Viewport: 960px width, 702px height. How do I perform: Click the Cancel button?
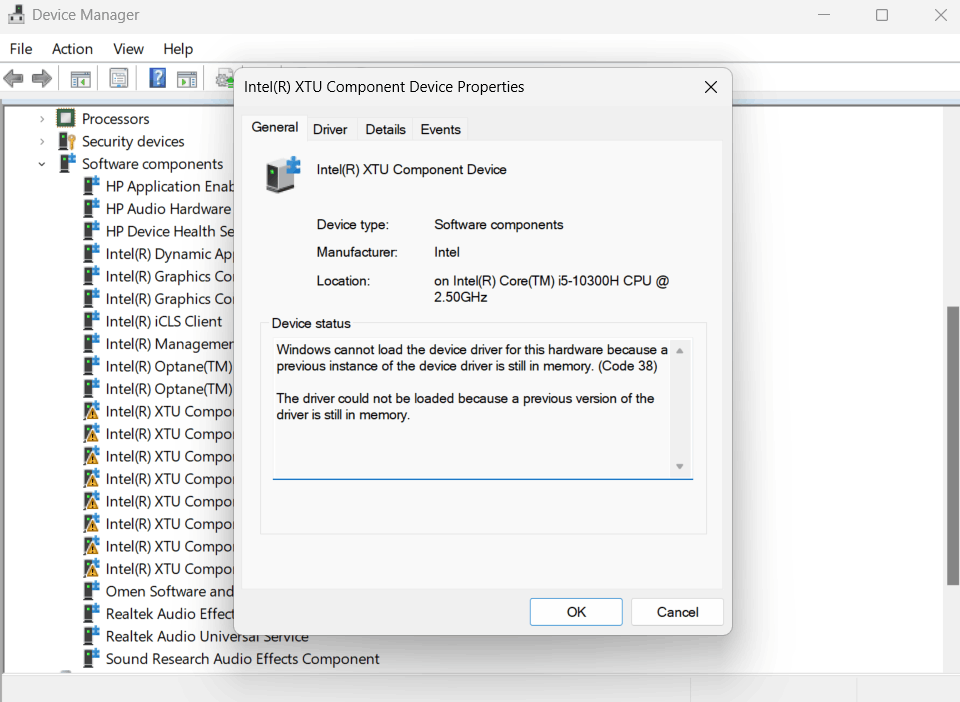click(x=677, y=612)
